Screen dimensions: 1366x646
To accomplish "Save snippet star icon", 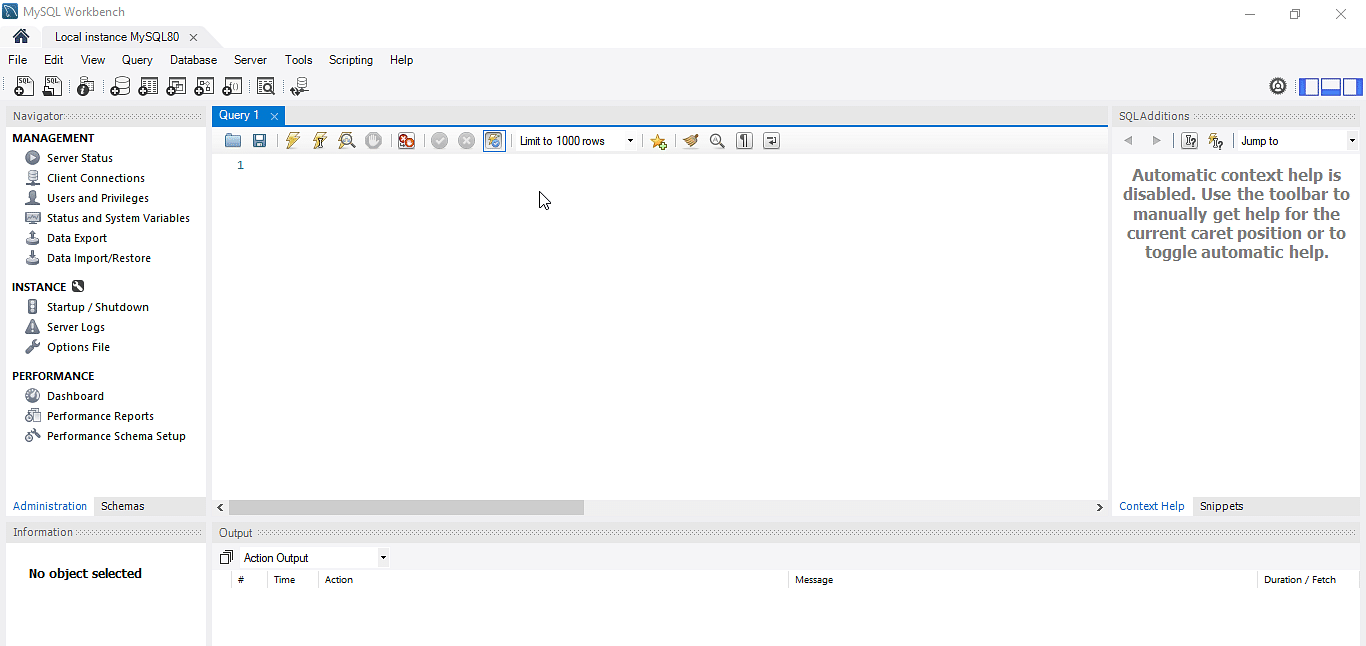I will pos(658,141).
